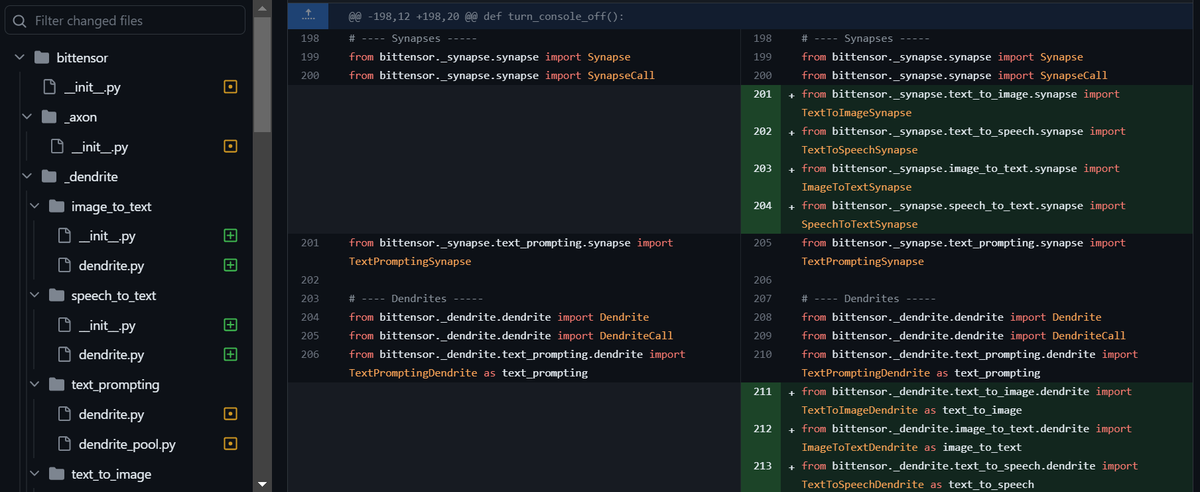The height and width of the screenshot is (492, 1200).
Task: Click added status icon for image_to_text/__init__.py
Action: [x=231, y=237]
